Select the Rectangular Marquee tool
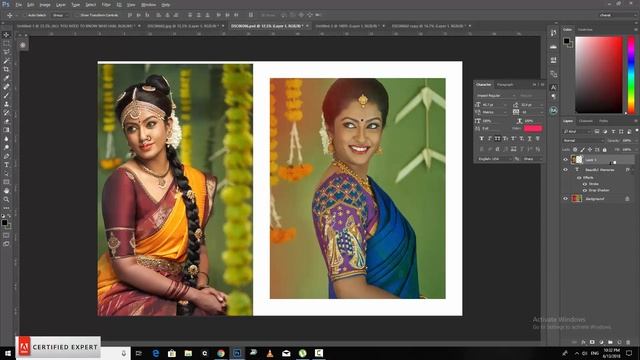The height and width of the screenshot is (360, 640). (x=6, y=43)
